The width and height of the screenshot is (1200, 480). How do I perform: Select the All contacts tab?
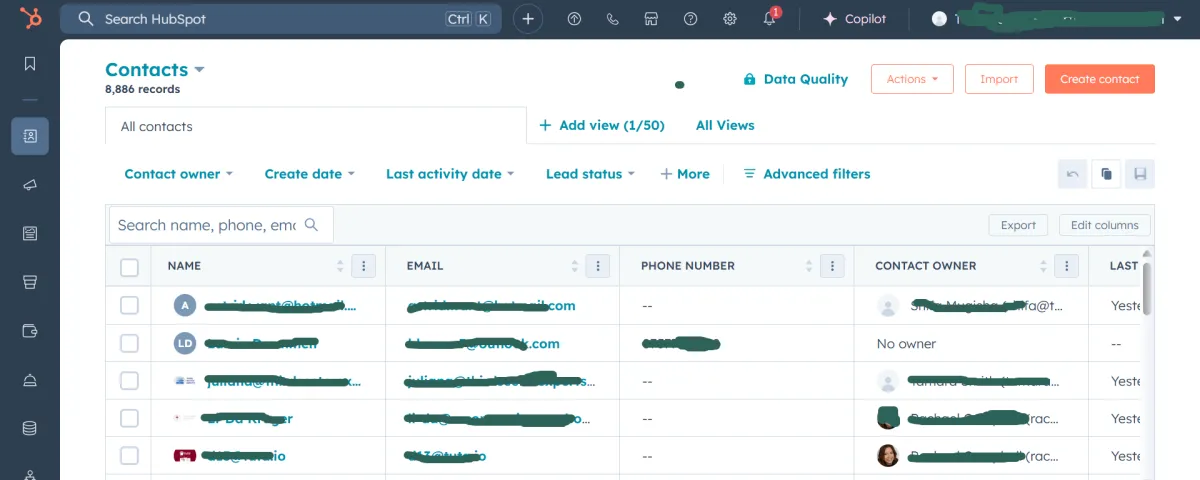pos(316,126)
